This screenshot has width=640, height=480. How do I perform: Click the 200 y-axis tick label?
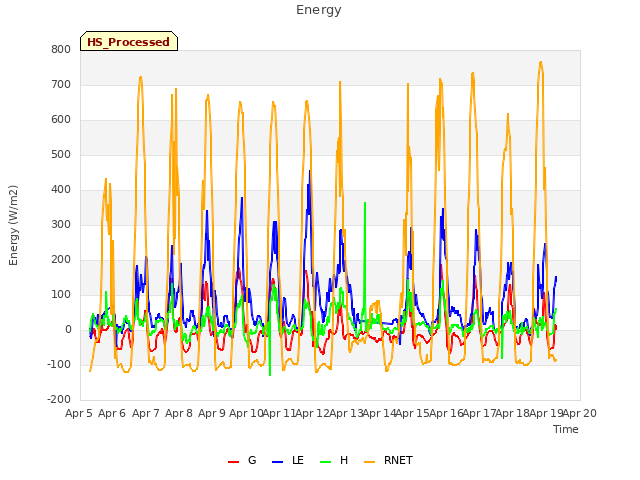[61, 260]
